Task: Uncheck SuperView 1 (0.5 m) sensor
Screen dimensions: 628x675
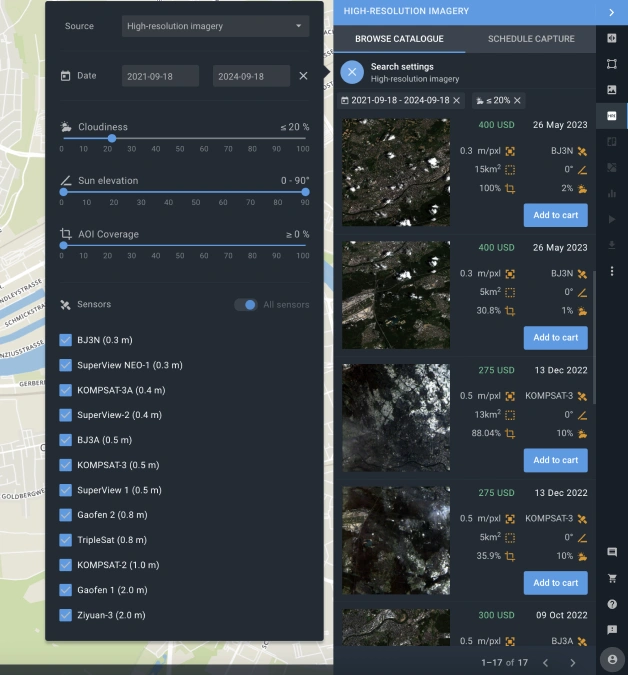Action: [65, 490]
